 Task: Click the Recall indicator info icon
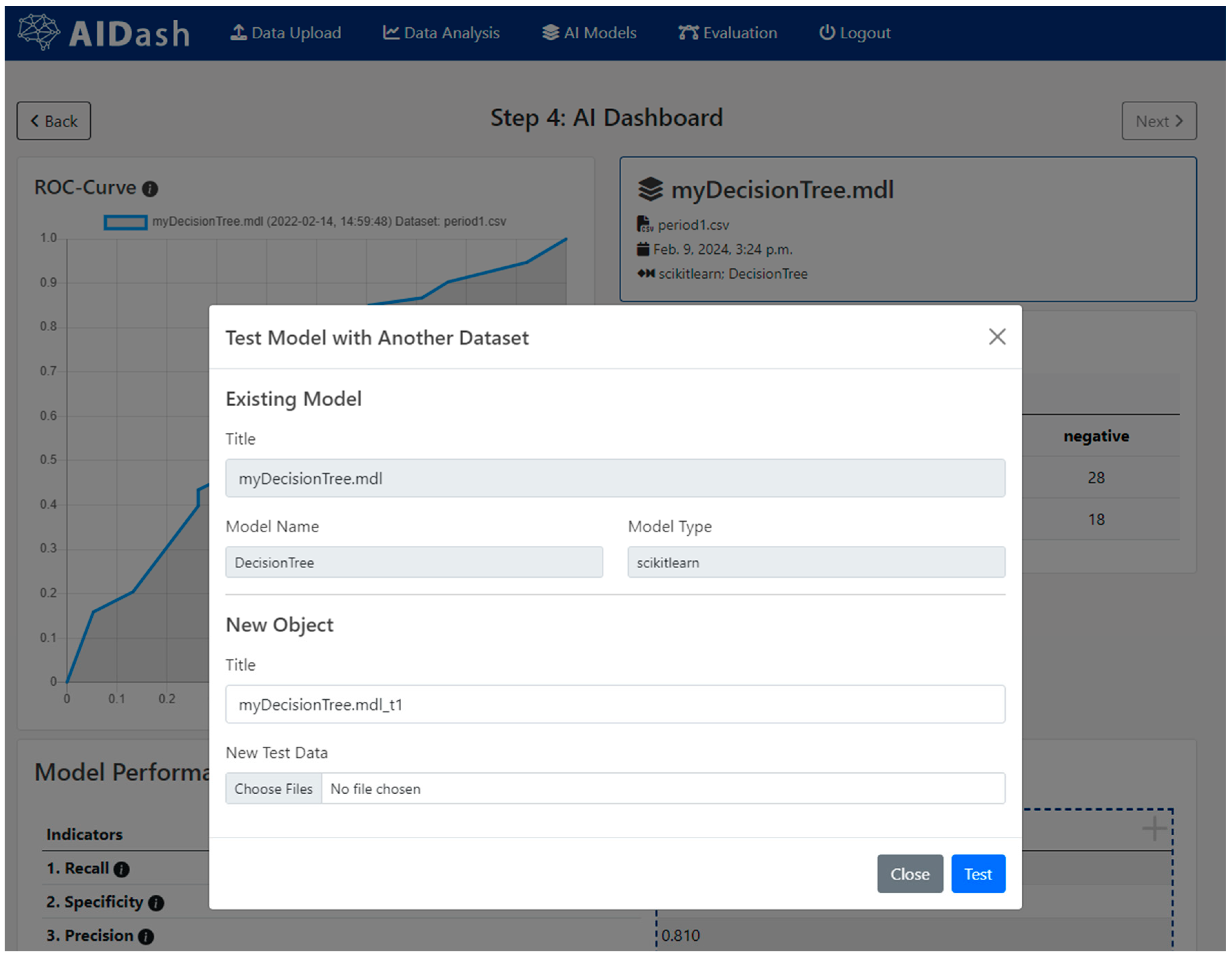tap(121, 869)
